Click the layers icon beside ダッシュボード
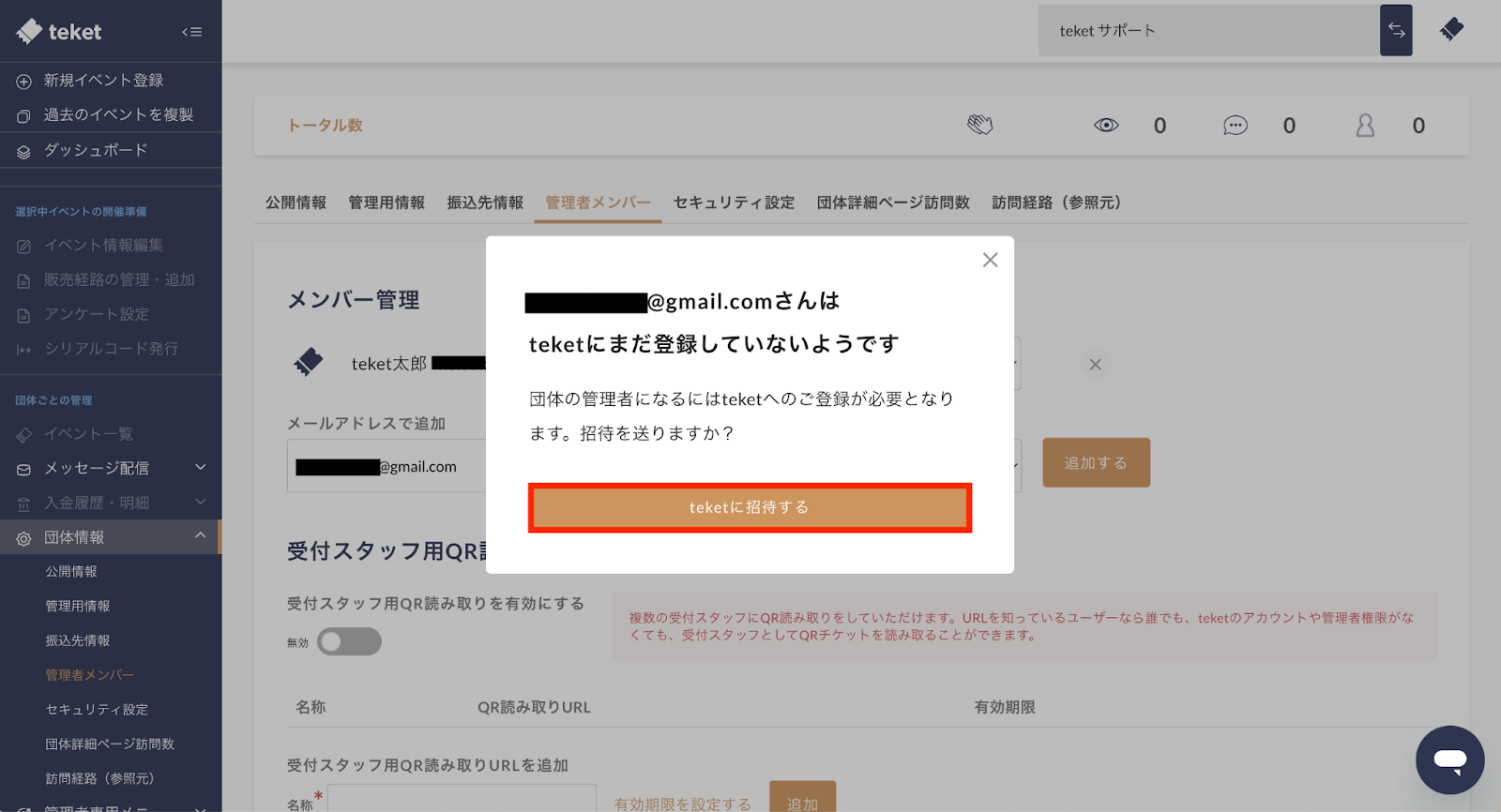This screenshot has height=812, width=1501. pos(24,151)
